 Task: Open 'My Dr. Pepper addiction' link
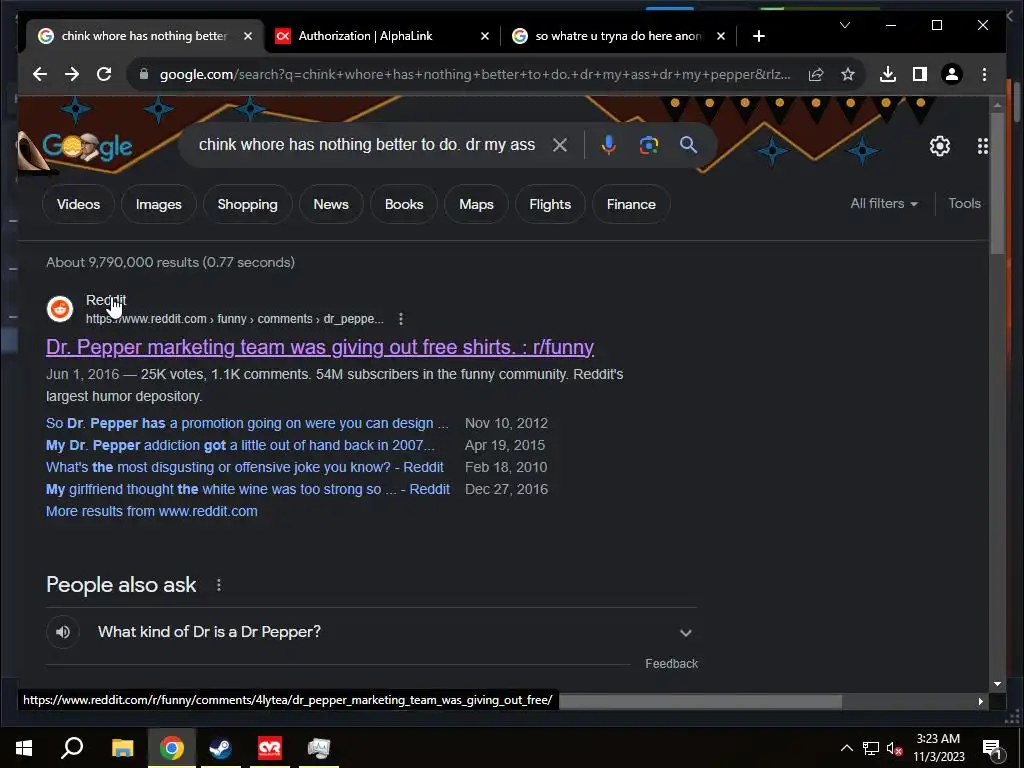[x=240, y=445]
